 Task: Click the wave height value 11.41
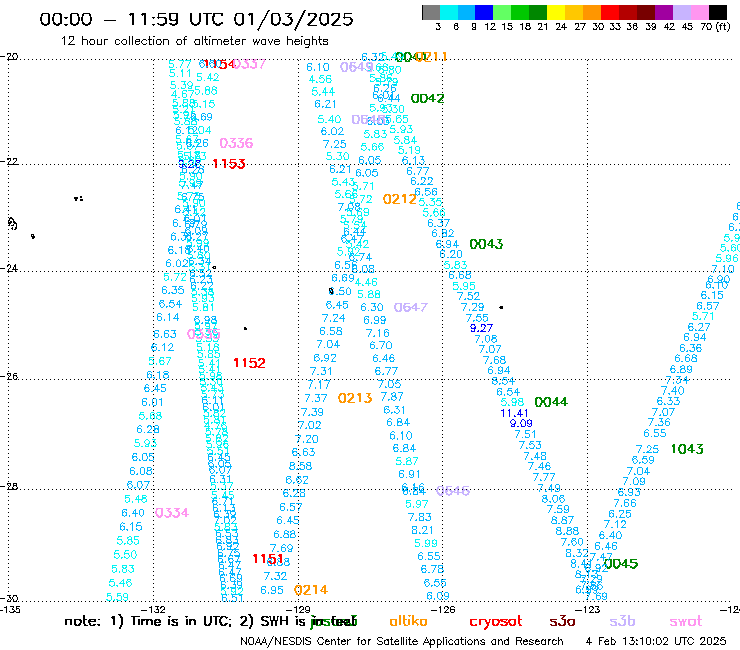pyautogui.click(x=514, y=414)
